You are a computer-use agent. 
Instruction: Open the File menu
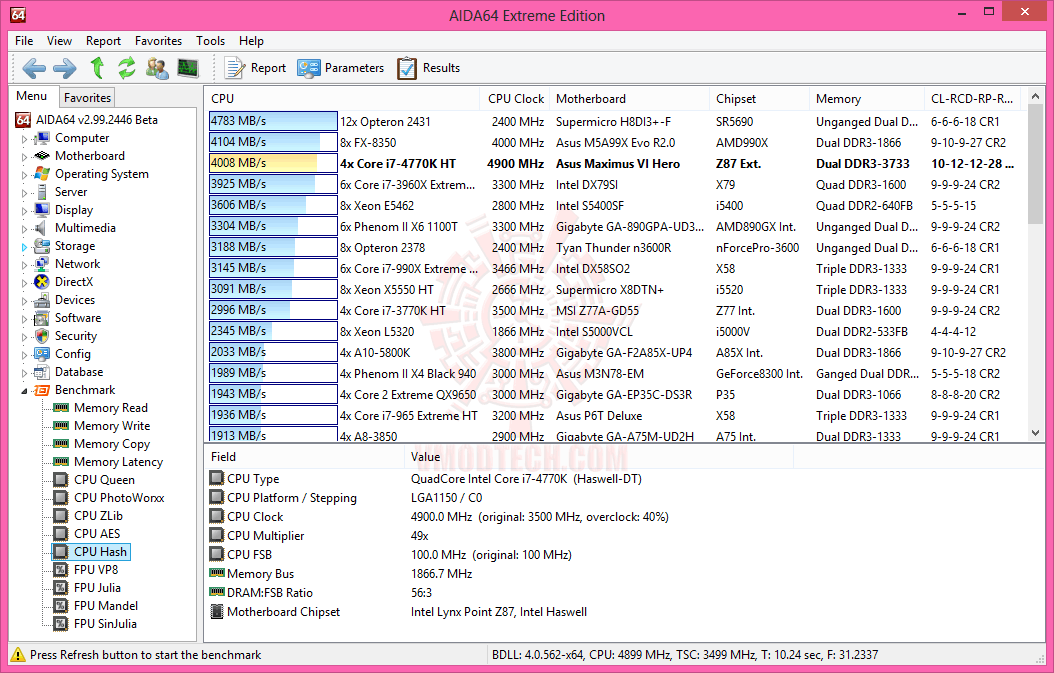click(24, 40)
